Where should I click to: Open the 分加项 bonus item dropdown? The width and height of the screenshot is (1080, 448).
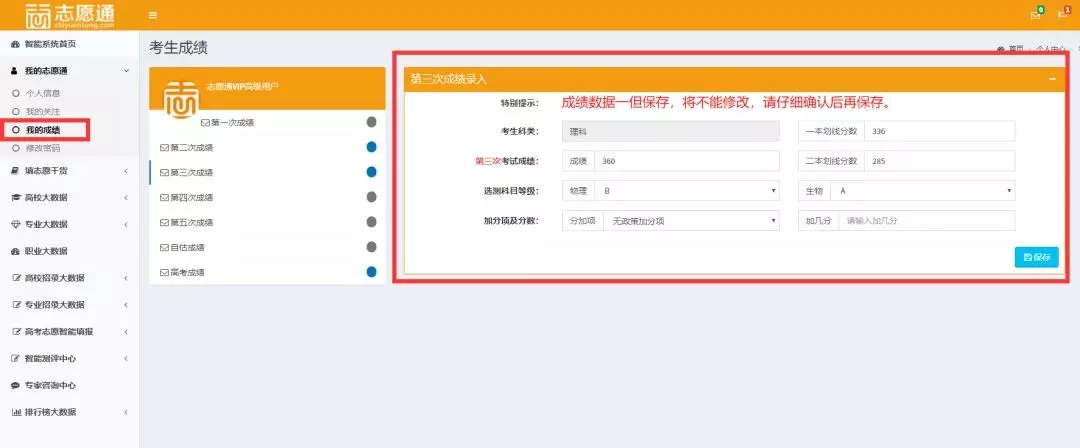click(690, 221)
